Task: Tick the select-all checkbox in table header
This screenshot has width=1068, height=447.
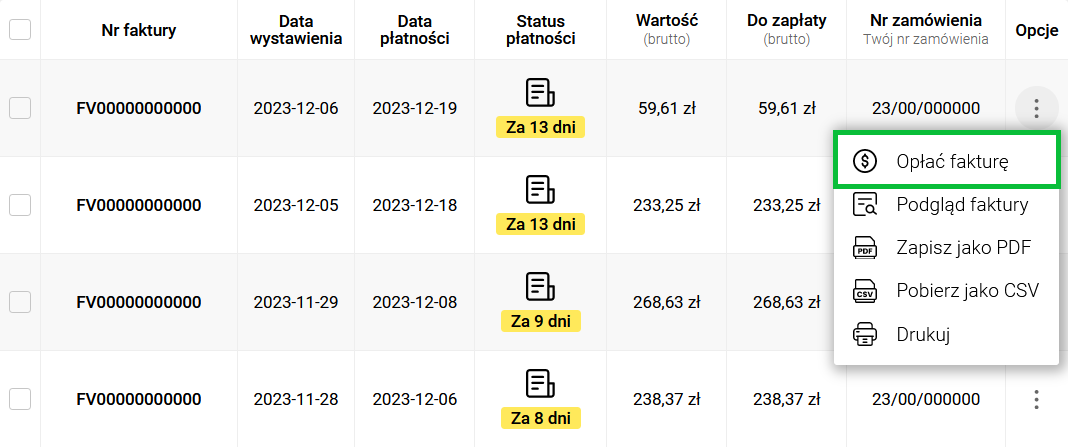Action: coord(20,29)
